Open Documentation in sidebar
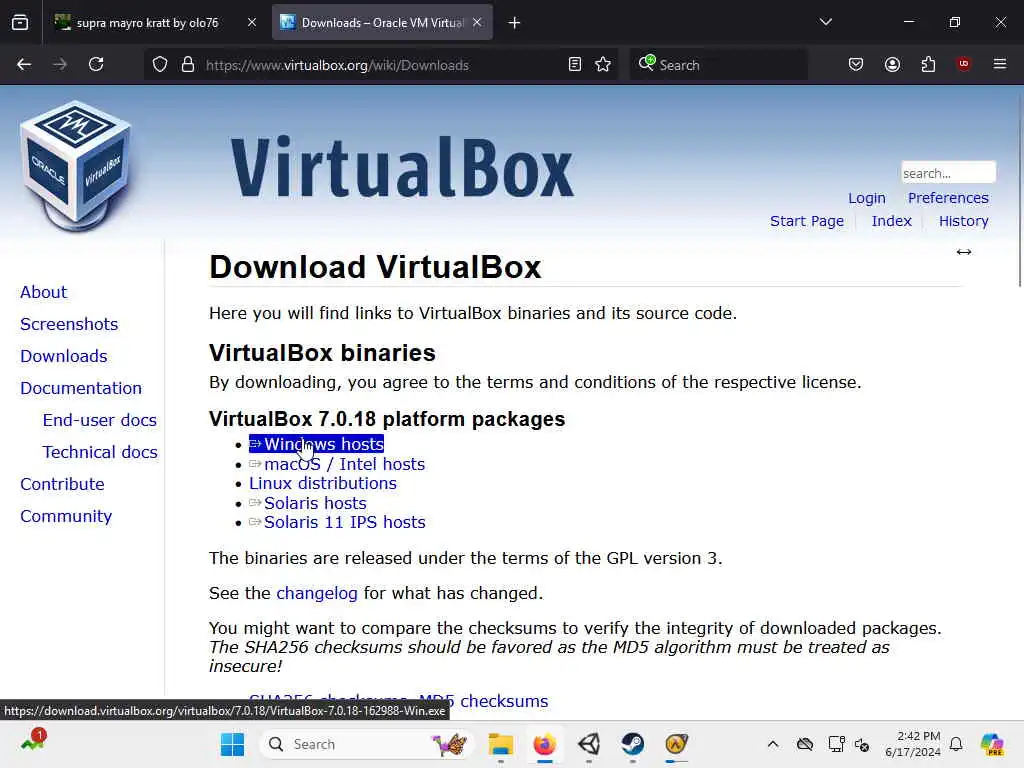The height and width of the screenshot is (768, 1024). click(x=80, y=388)
